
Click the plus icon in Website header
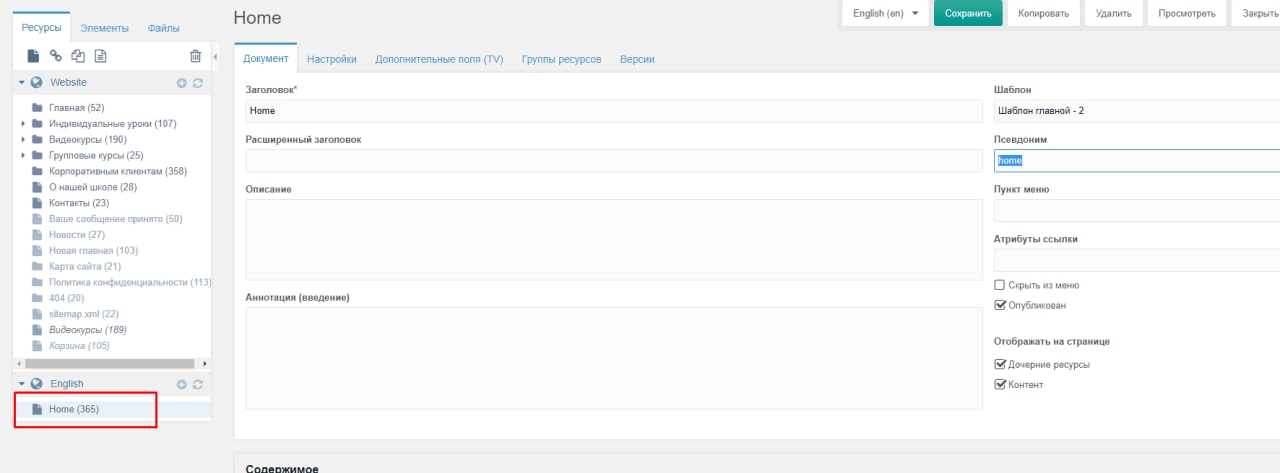[x=182, y=83]
